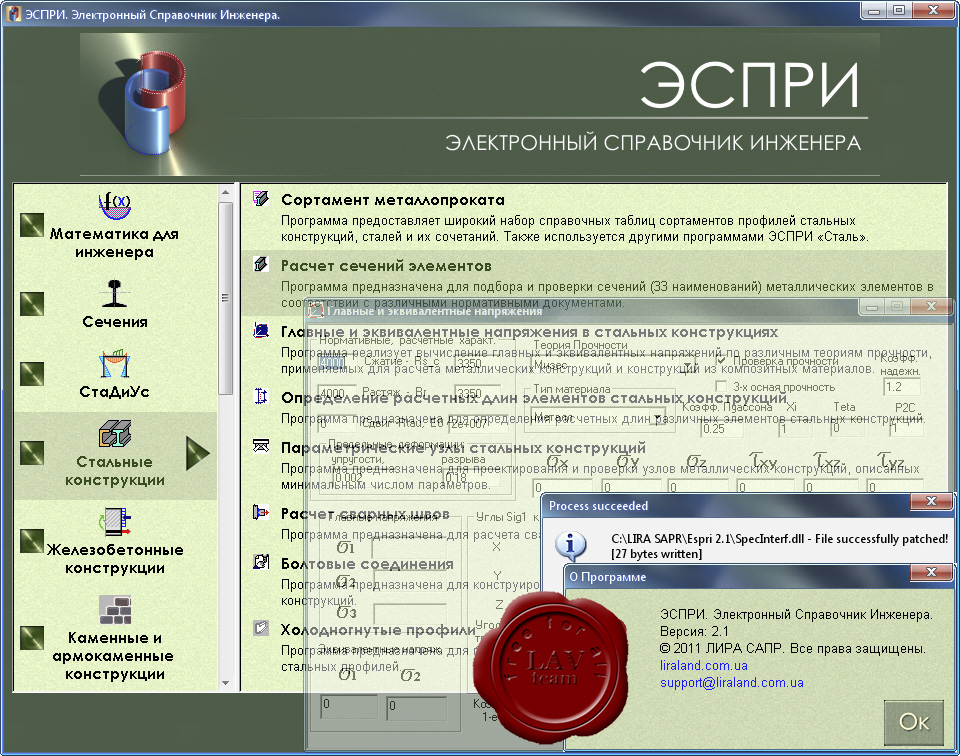Click the Сжатие Rs_c value field 3350
The height and width of the screenshot is (756, 960).
point(476,362)
